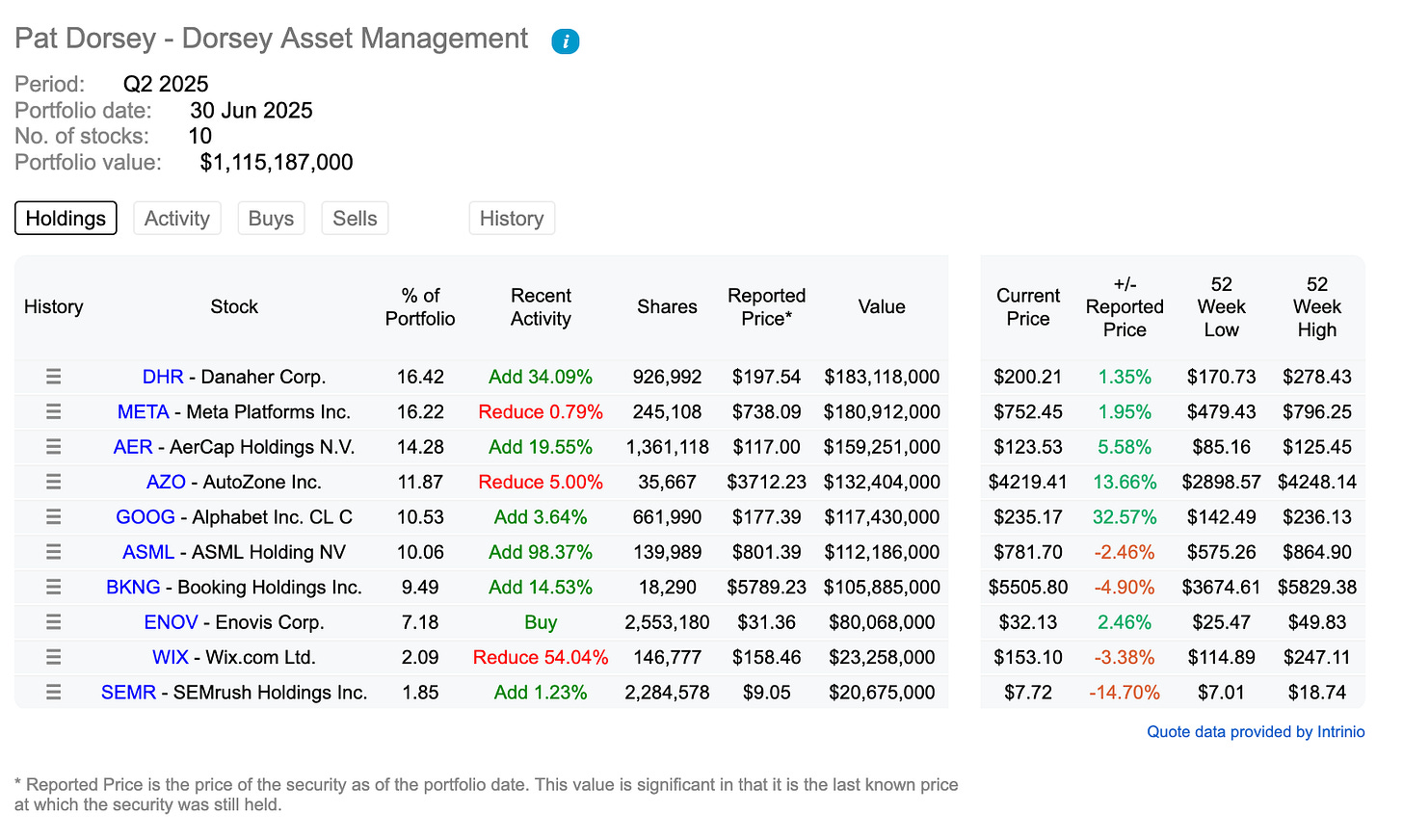Click portfolio value '$1,115,187,000'
1403x840 pixels.
(277, 162)
